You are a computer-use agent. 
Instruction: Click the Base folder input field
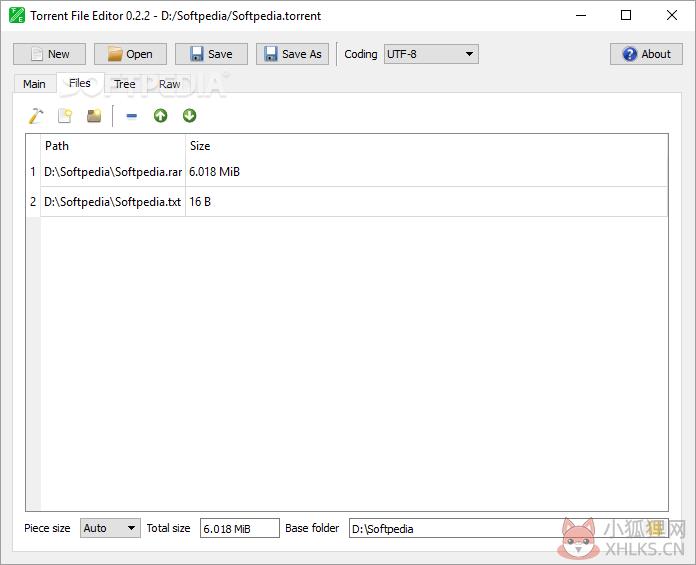tap(509, 528)
